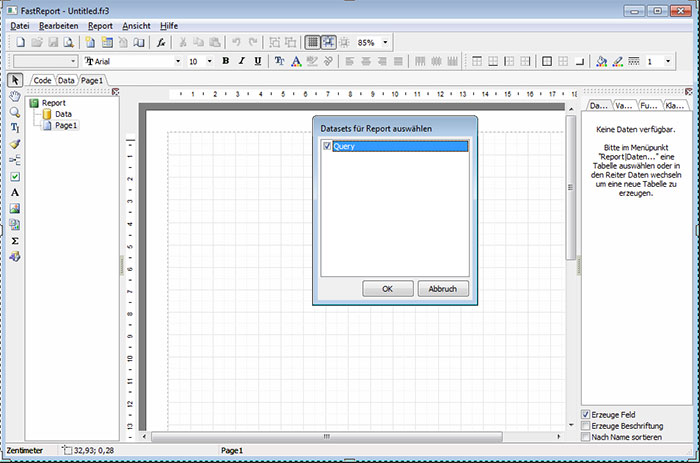Insert a Sigma system text object

pyautogui.click(x=15, y=241)
